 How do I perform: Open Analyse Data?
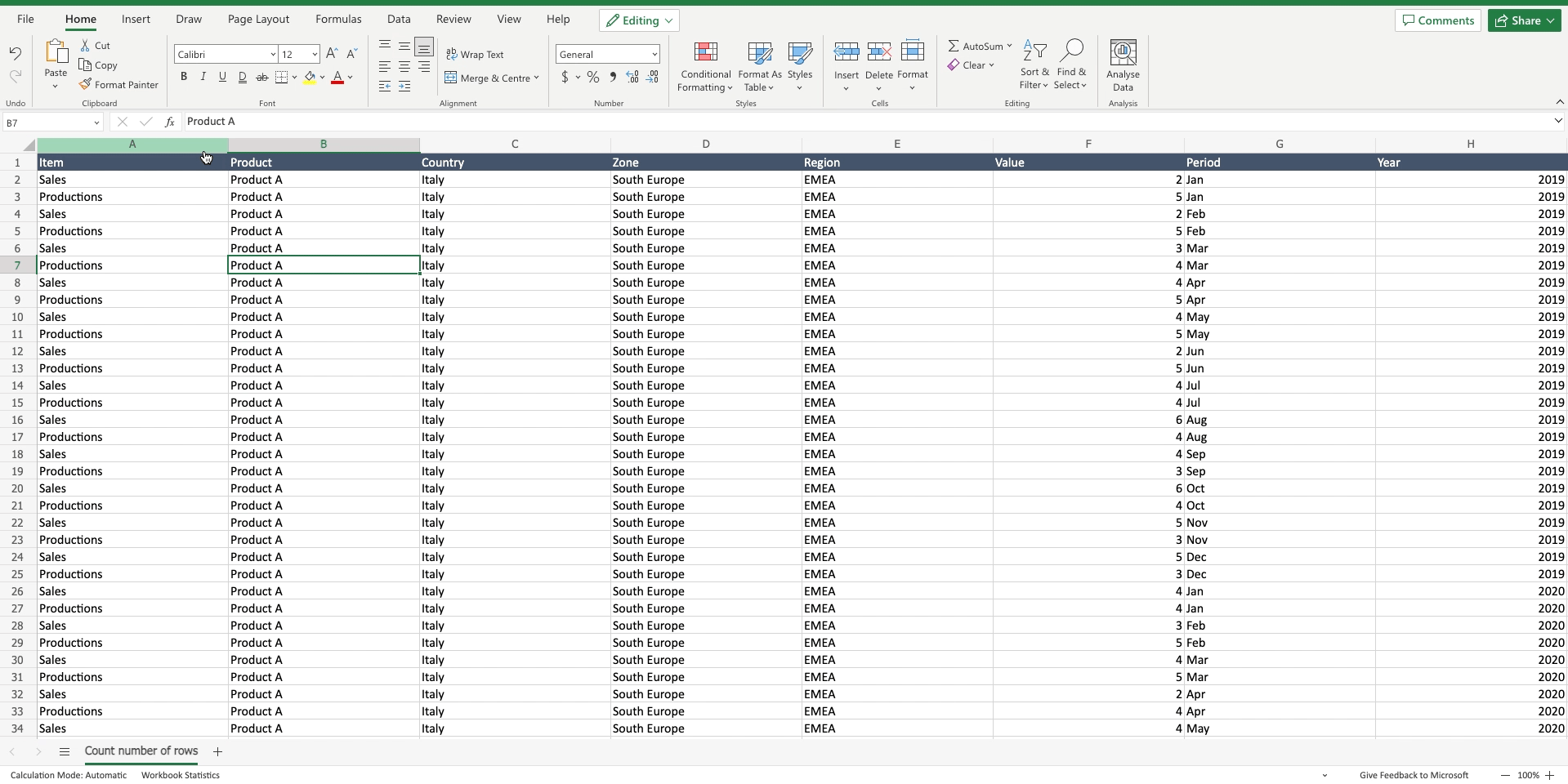click(1124, 67)
